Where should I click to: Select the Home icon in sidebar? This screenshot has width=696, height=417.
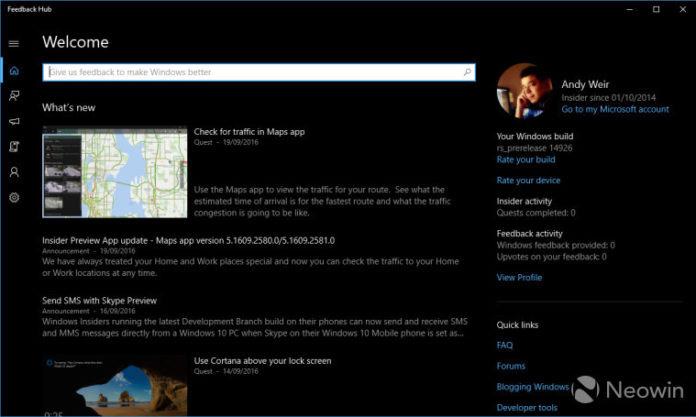14,71
